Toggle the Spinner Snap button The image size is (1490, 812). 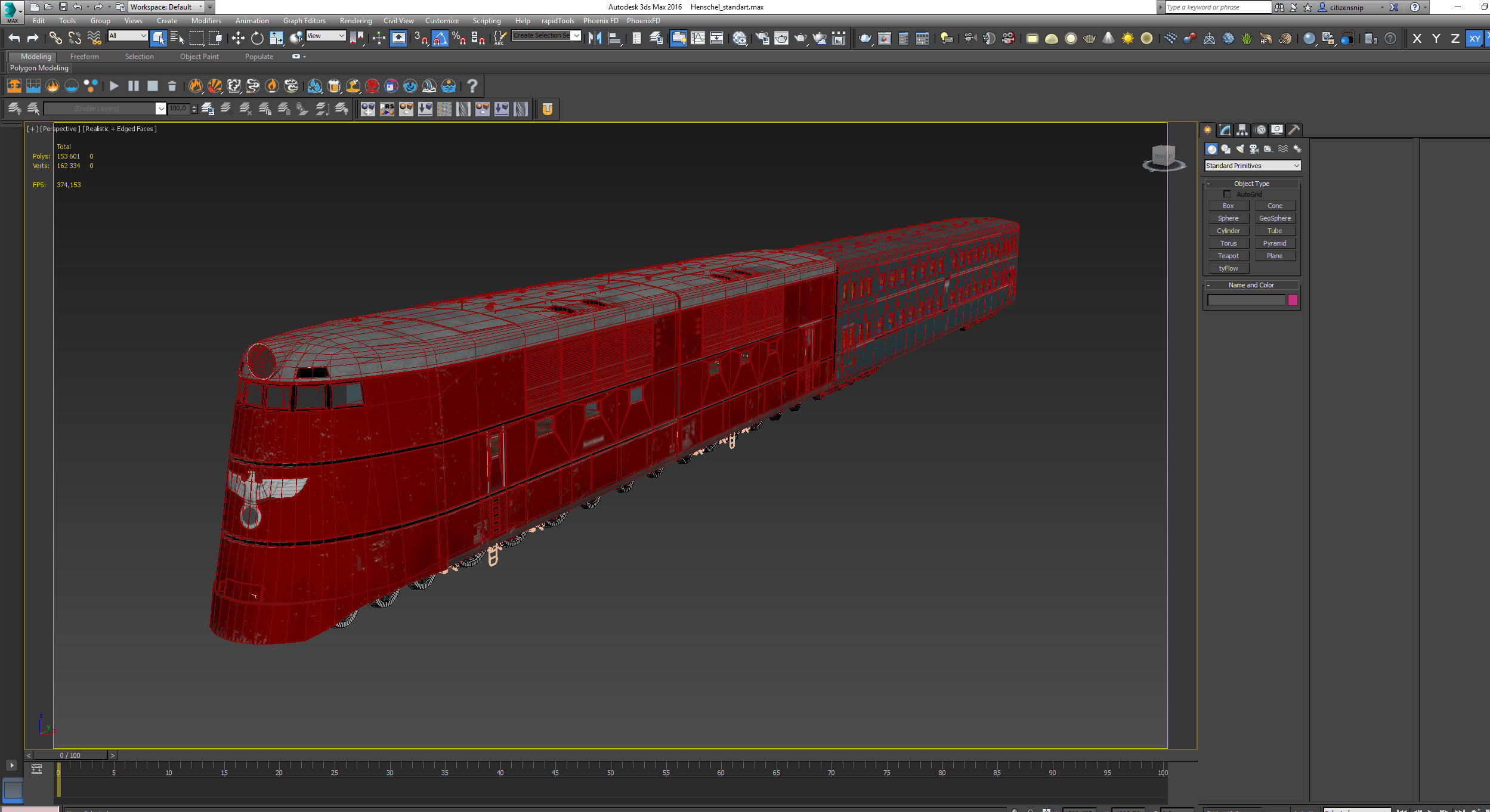tap(478, 38)
